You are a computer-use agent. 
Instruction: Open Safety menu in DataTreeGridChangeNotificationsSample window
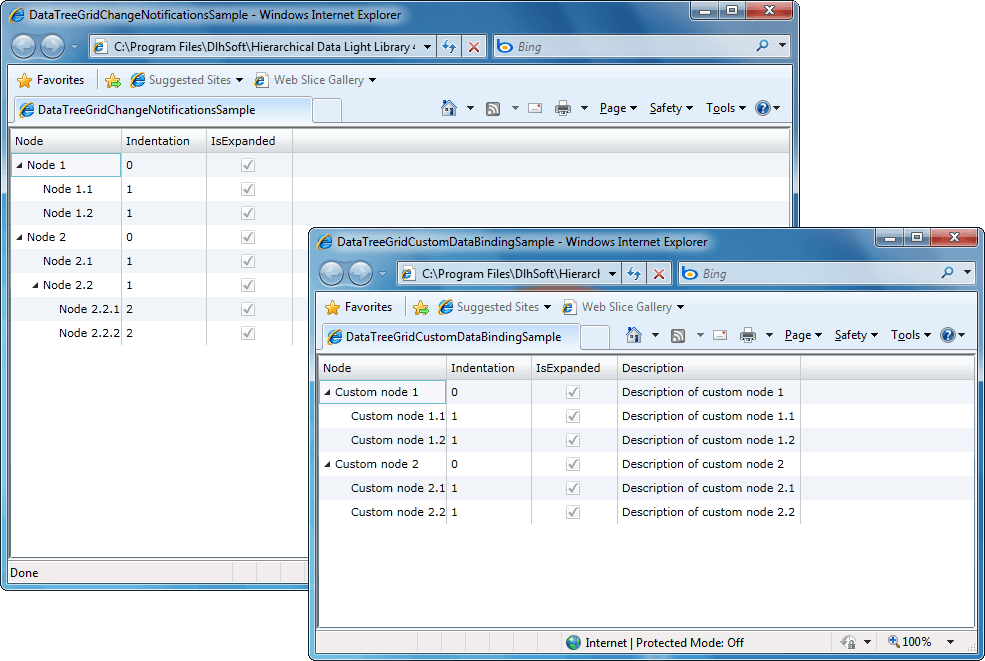(671, 108)
